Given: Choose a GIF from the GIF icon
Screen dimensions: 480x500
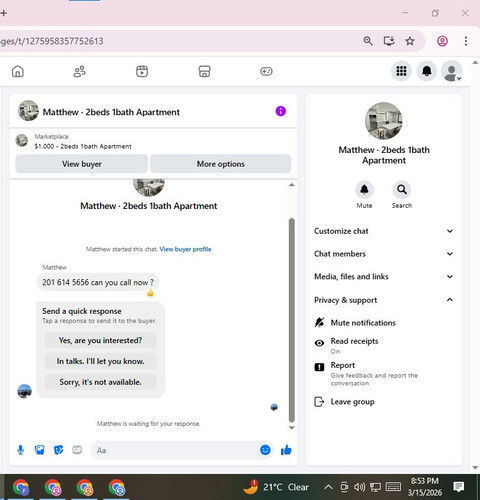Looking at the screenshot, I should tap(77, 450).
